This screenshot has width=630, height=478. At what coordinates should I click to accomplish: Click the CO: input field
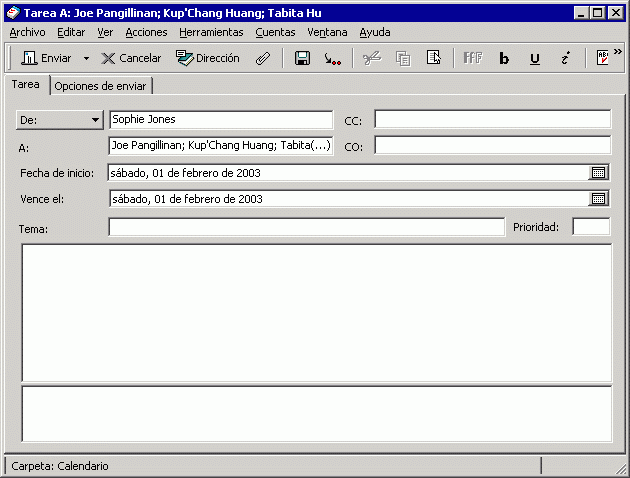click(x=493, y=145)
